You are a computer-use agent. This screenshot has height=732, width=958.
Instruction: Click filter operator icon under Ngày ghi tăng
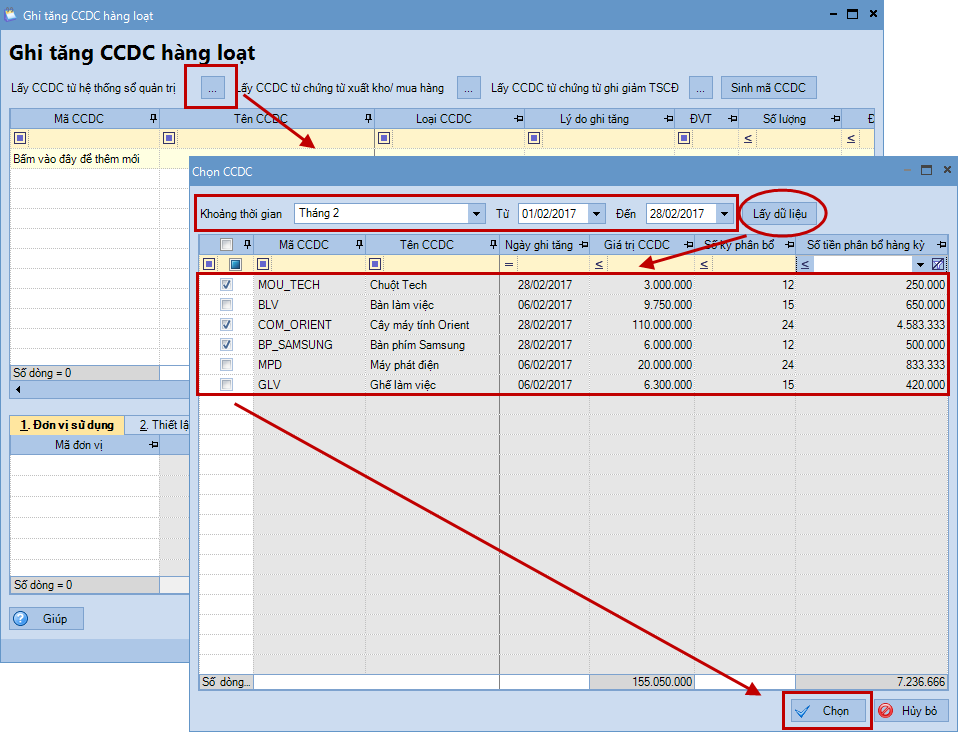[508, 264]
